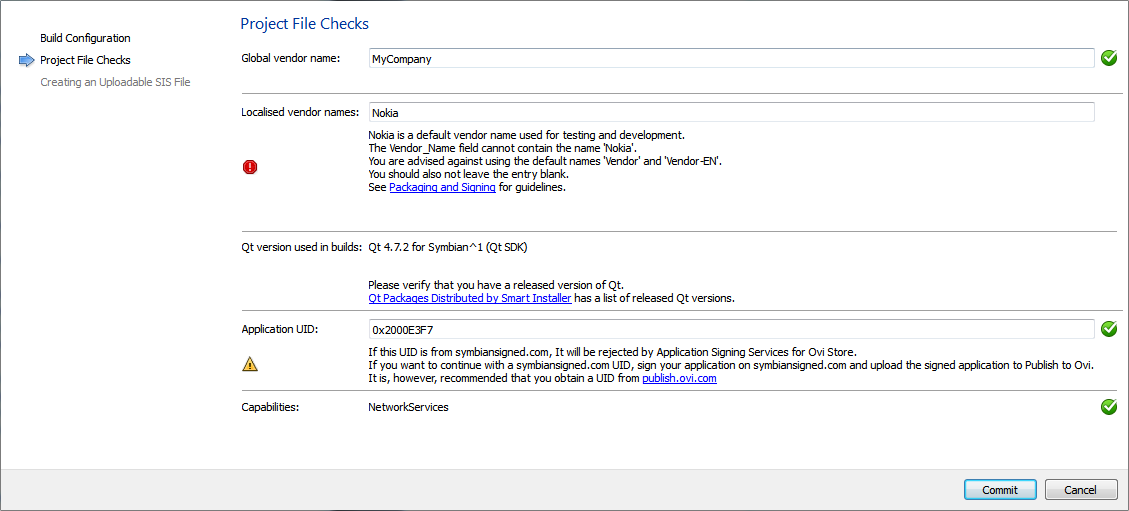This screenshot has height=511, width=1129.
Task: Click the Project File Checks heading
Action: pyautogui.click(x=305, y=24)
